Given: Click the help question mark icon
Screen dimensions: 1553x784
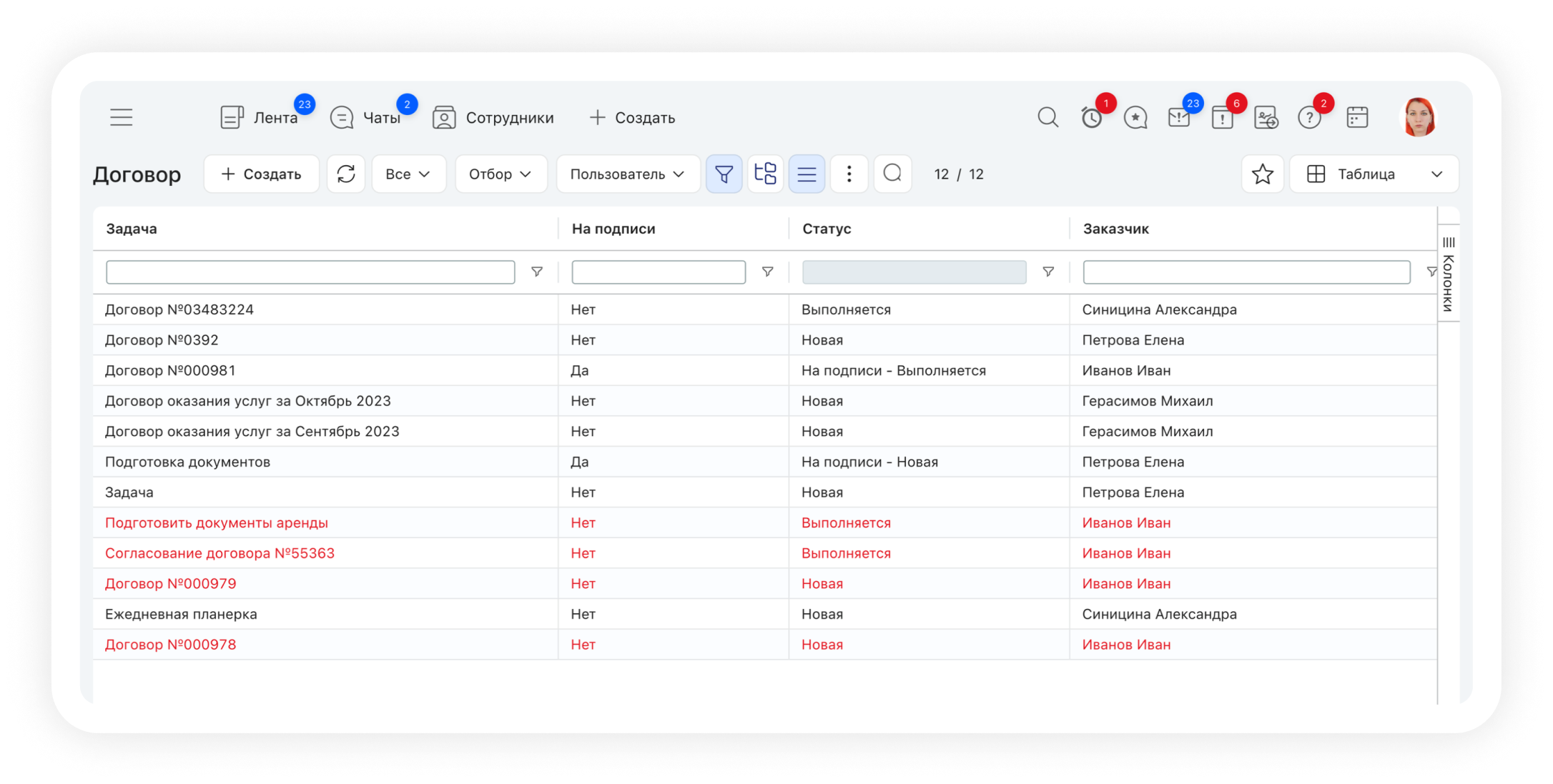Looking at the screenshot, I should [x=1308, y=117].
